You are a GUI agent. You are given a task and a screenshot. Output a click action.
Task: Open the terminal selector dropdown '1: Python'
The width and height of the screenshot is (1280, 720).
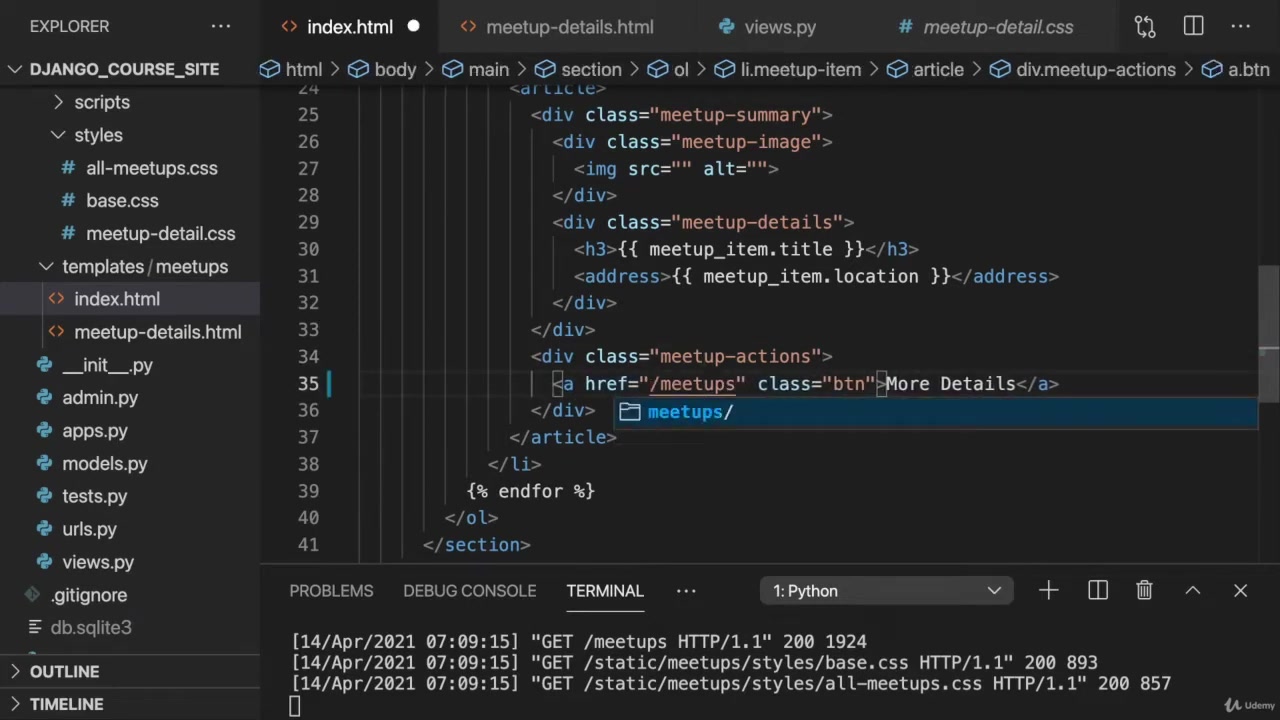tap(886, 591)
